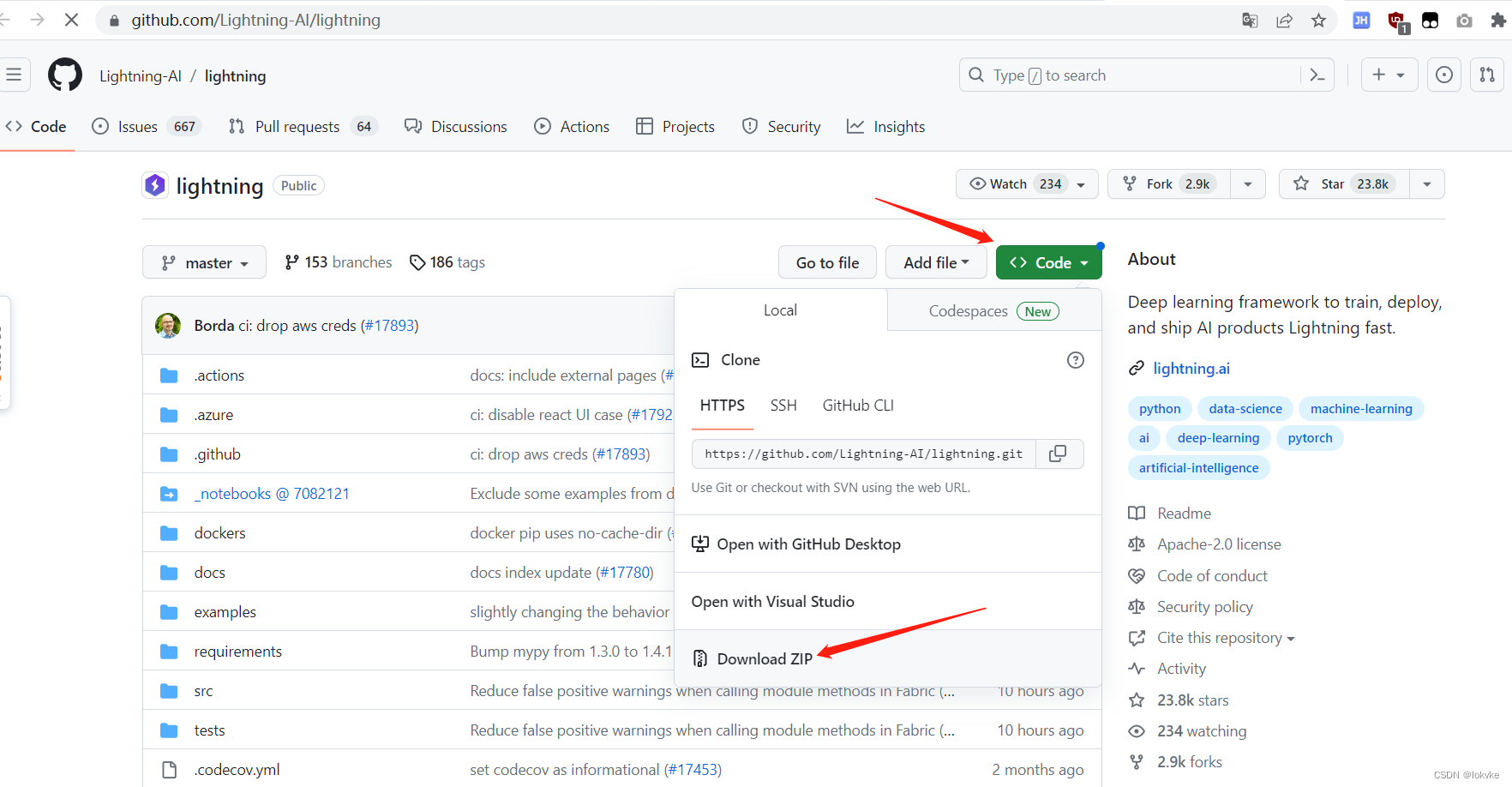Open the lightning.ai website link
The height and width of the screenshot is (787, 1512).
1191,369
